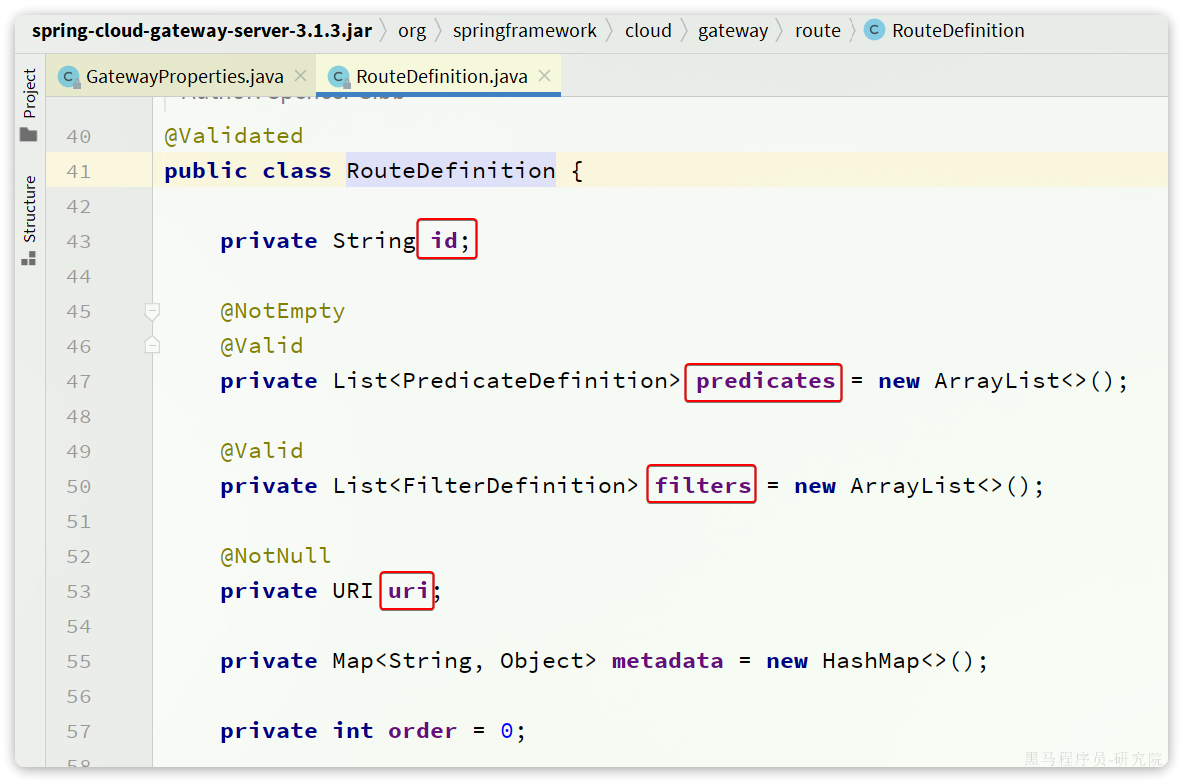This screenshot has height=784, width=1183.
Task: Click the Structure tool window icon
Action: pyautogui.click(x=29, y=258)
